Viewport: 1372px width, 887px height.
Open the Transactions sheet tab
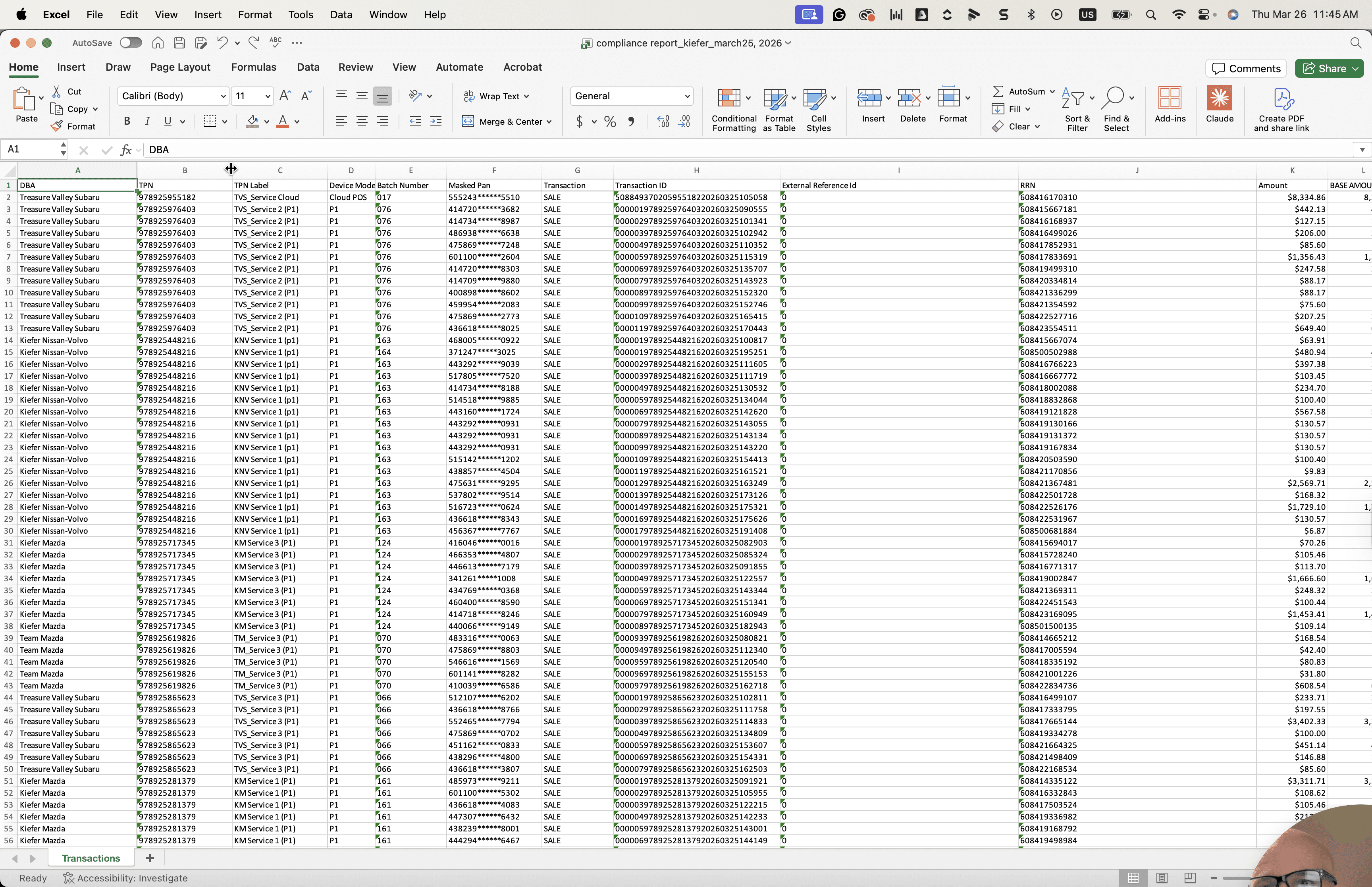point(91,858)
